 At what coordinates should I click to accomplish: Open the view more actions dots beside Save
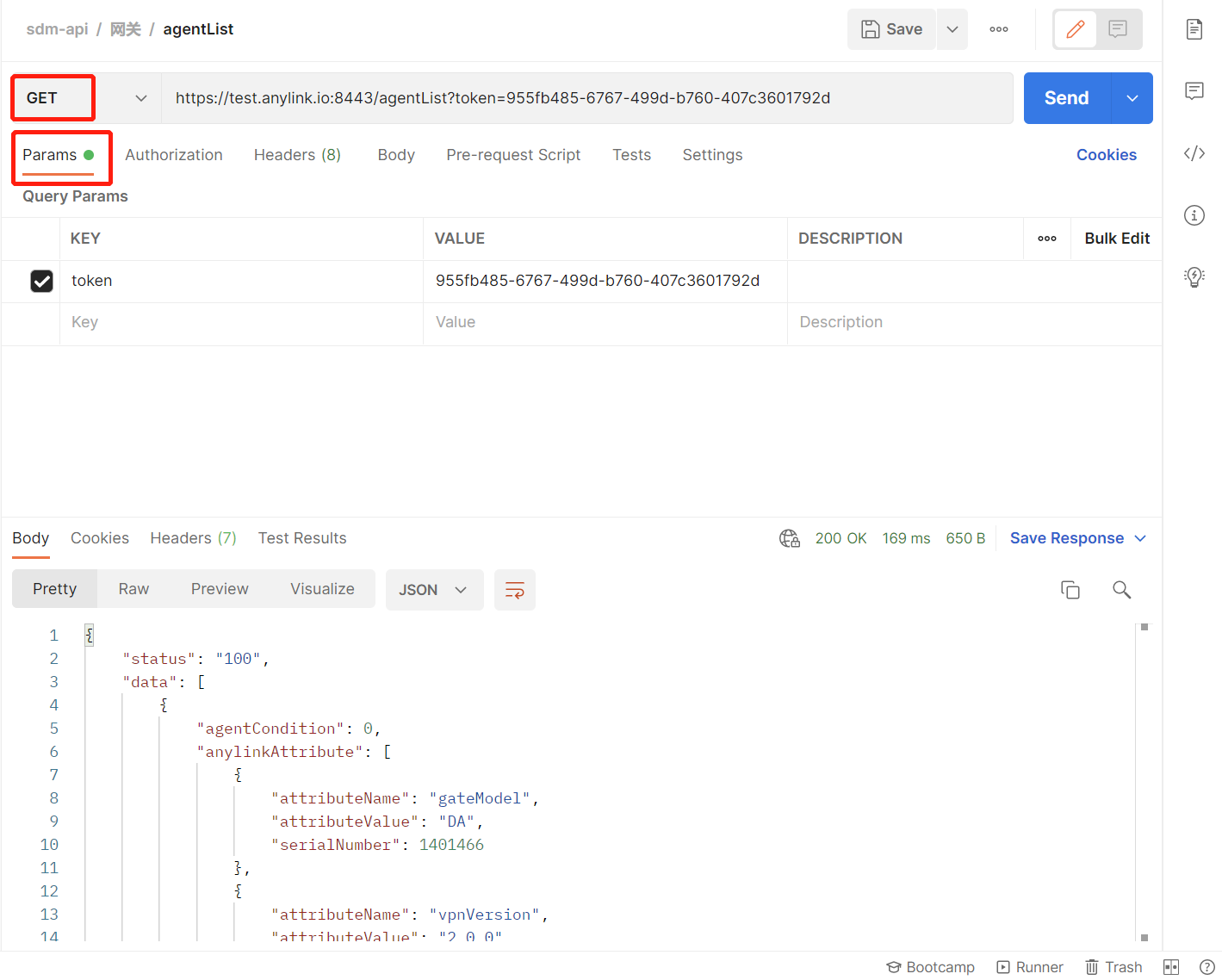click(x=999, y=29)
